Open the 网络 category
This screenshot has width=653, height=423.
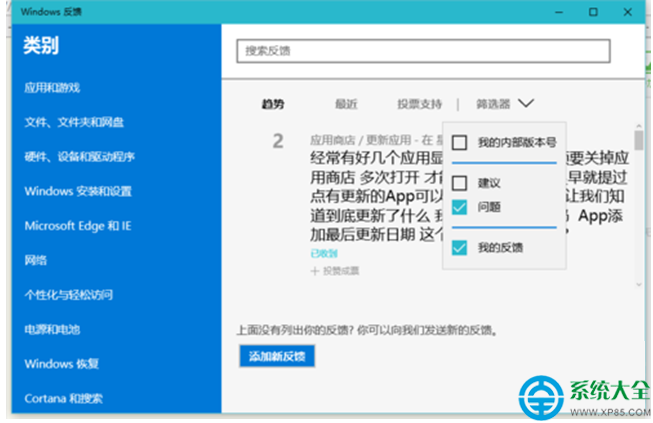(35, 260)
